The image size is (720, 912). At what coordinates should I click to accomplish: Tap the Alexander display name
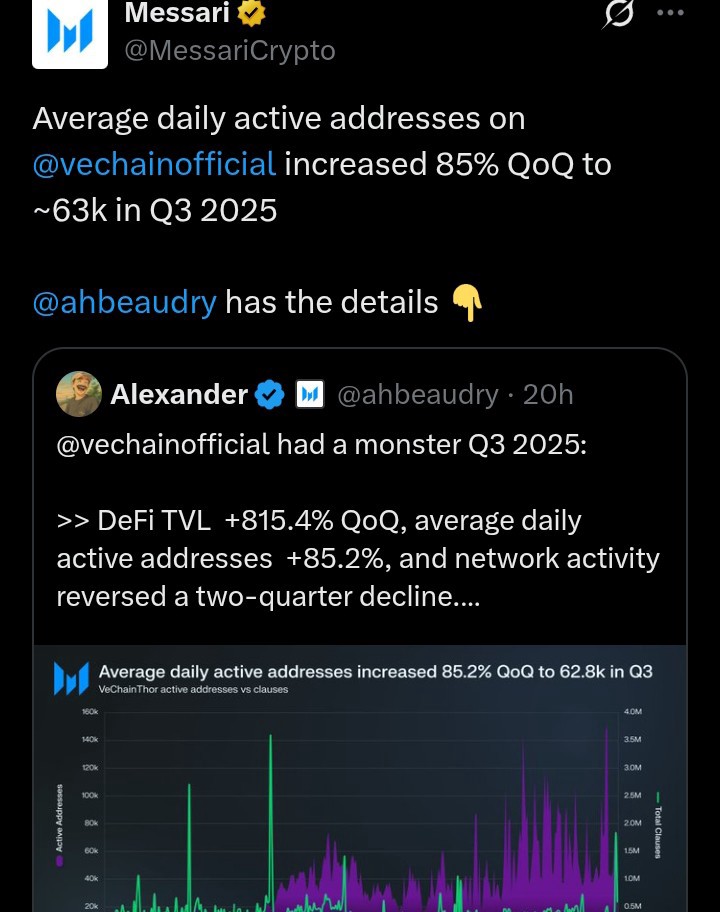(179, 394)
